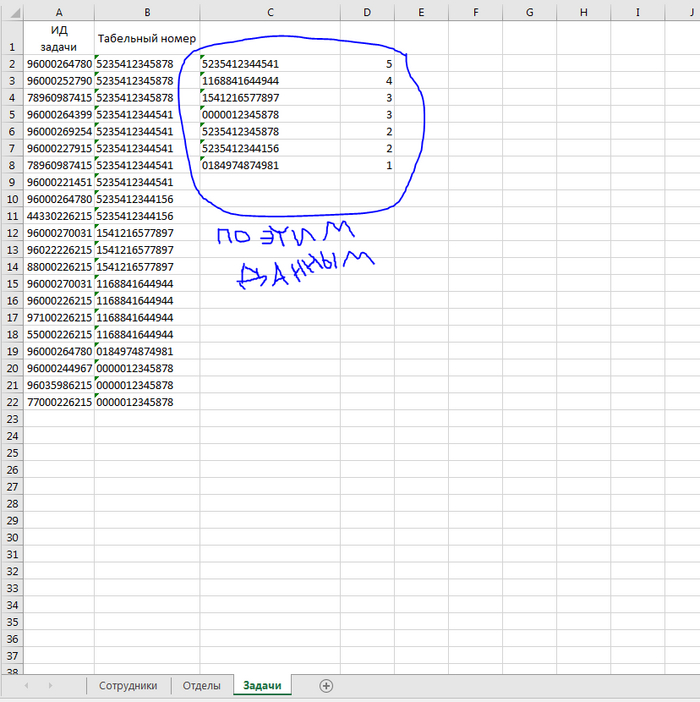This screenshot has width=700, height=702.
Task: Click cell with 77000226215
Action: [59, 402]
